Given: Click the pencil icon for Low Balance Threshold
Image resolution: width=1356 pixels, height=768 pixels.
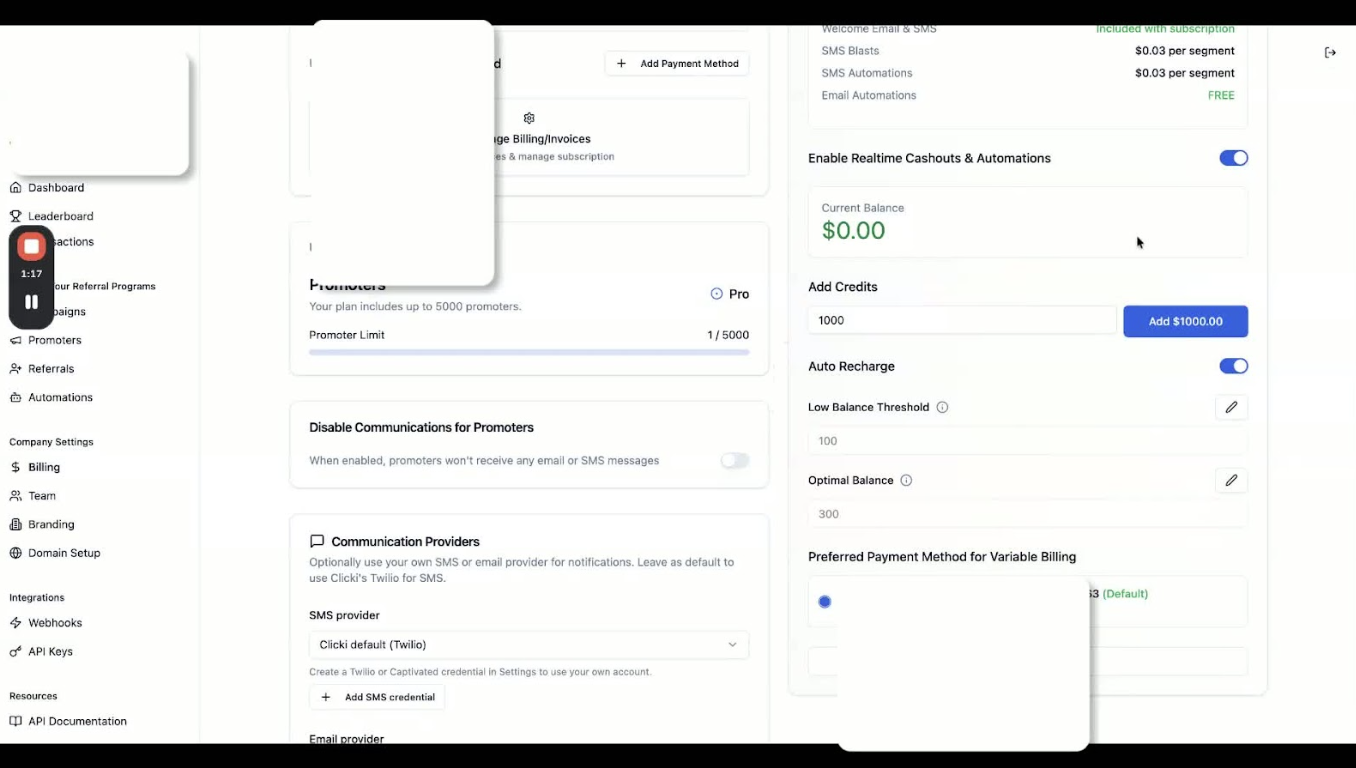Looking at the screenshot, I should point(1231,407).
